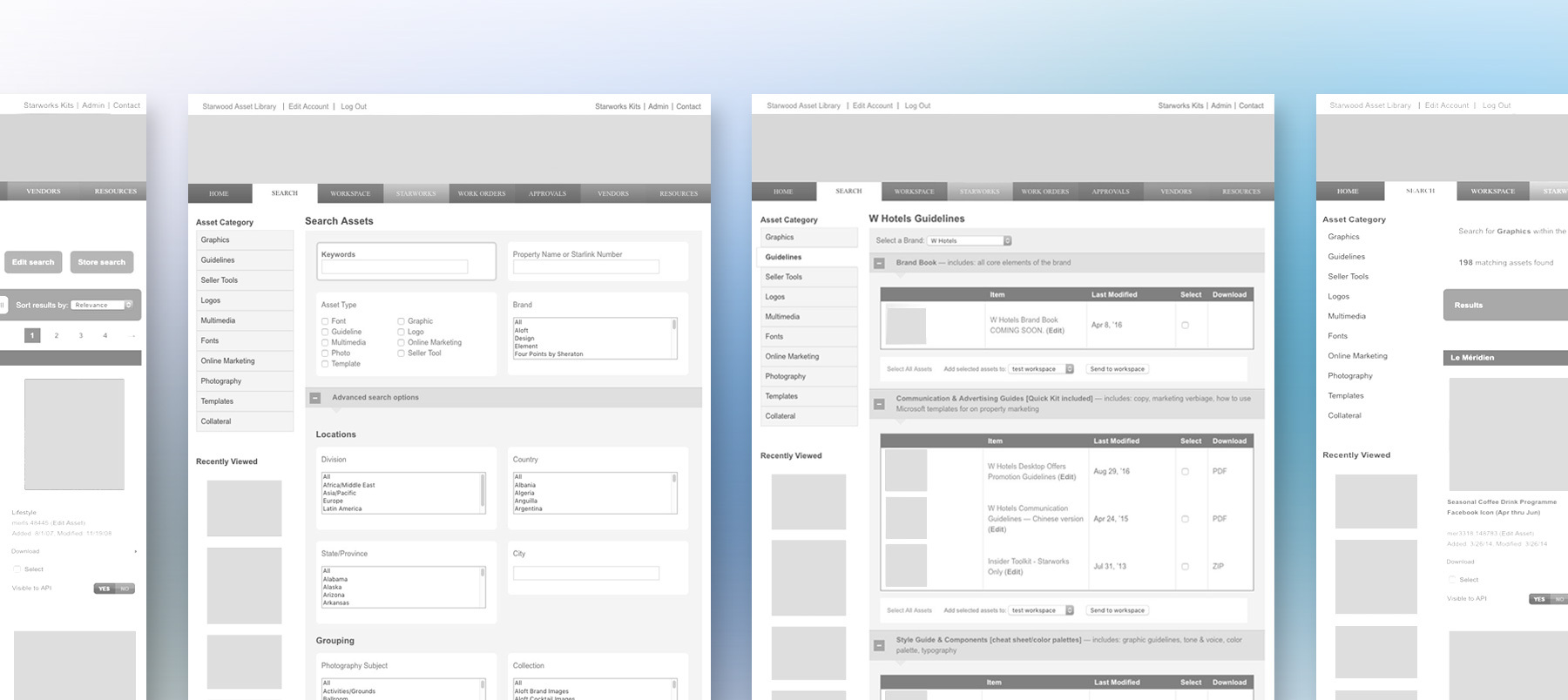Check the Seller Tool asset type checkbox
Screen dimensions: 1568x700
click(x=401, y=353)
